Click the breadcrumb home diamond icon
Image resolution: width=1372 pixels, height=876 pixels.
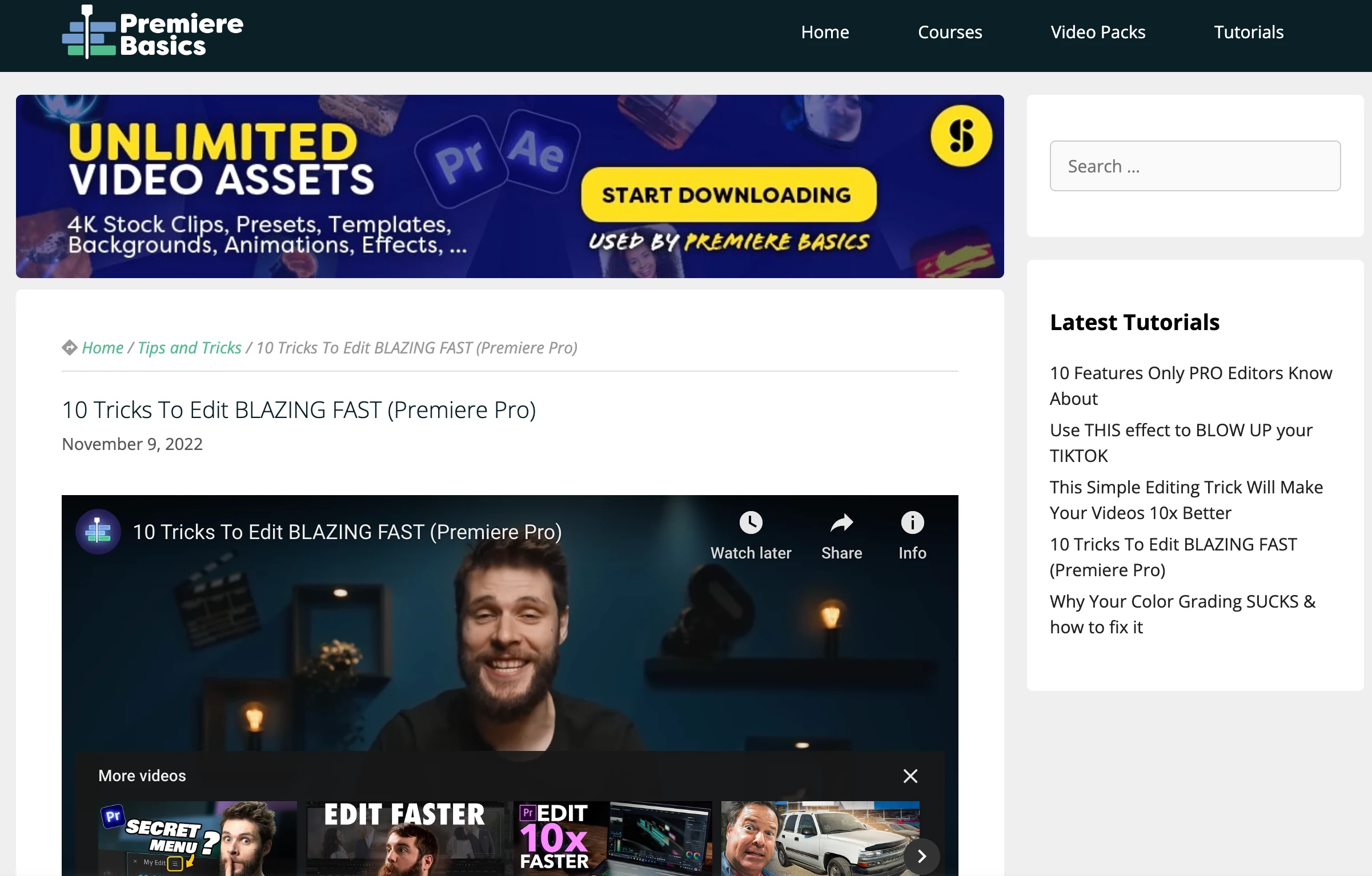tap(70, 348)
